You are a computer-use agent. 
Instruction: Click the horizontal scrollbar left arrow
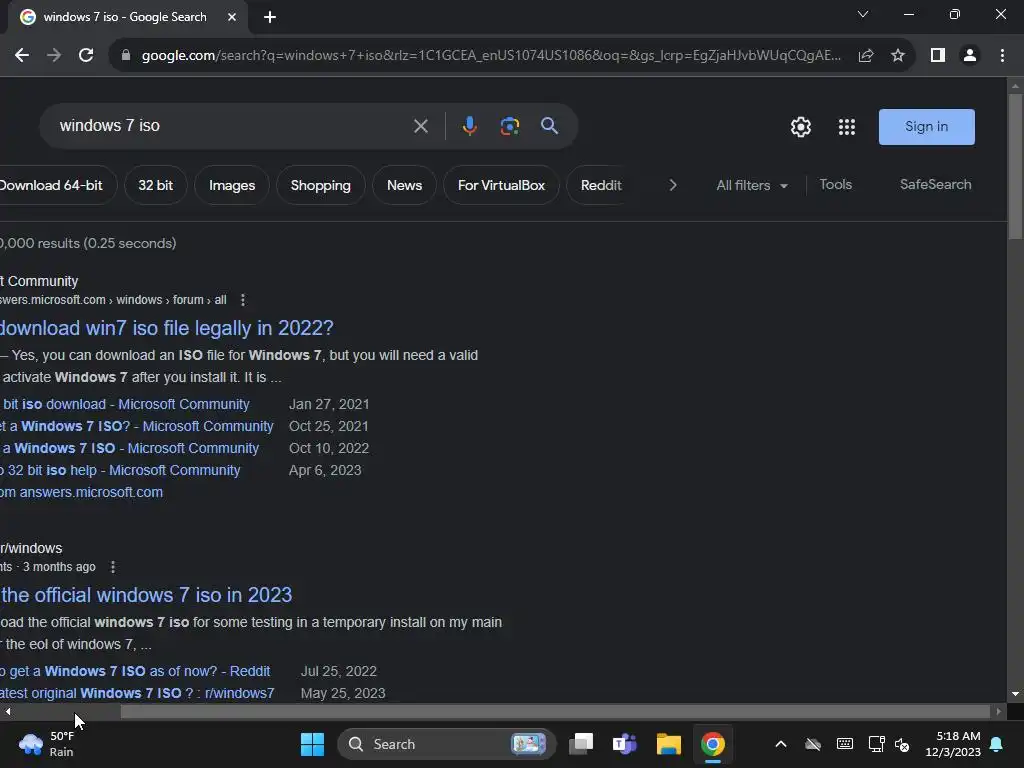tap(8, 712)
